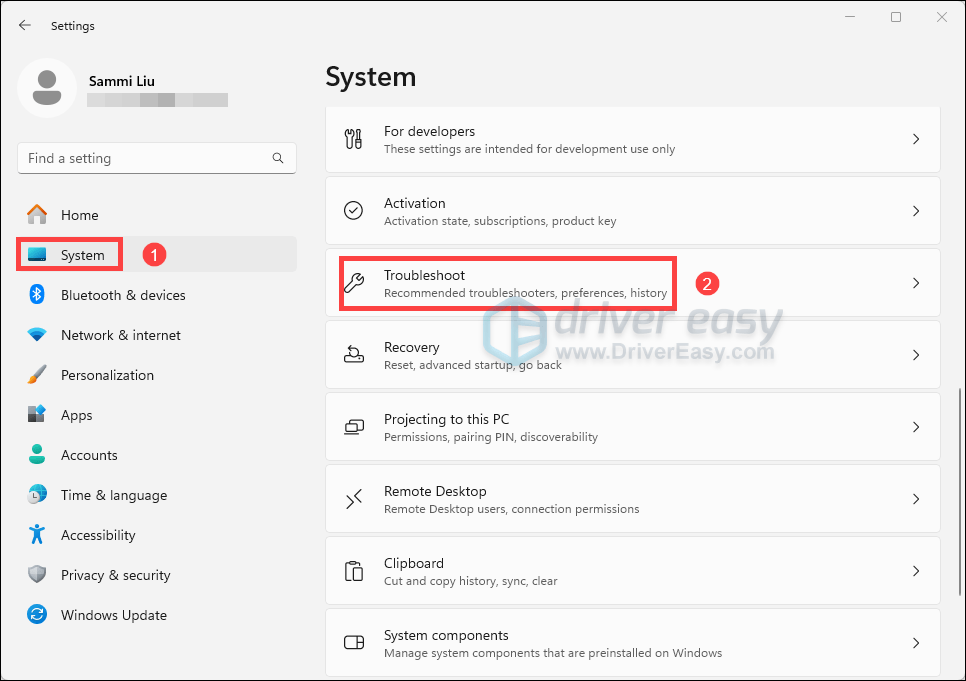Open the System components chevron
Image resolution: width=966 pixels, height=681 pixels.
pyautogui.click(x=915, y=643)
